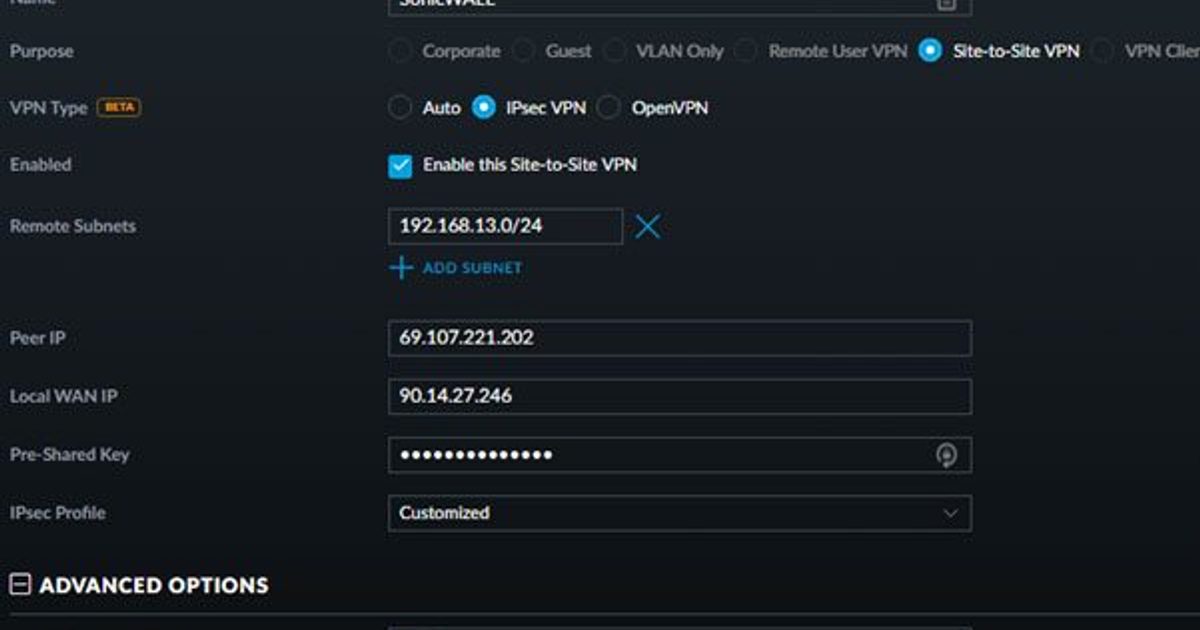Click the Pre-Shared Key regenerate icon
This screenshot has height=630, width=1200.
pos(946,456)
